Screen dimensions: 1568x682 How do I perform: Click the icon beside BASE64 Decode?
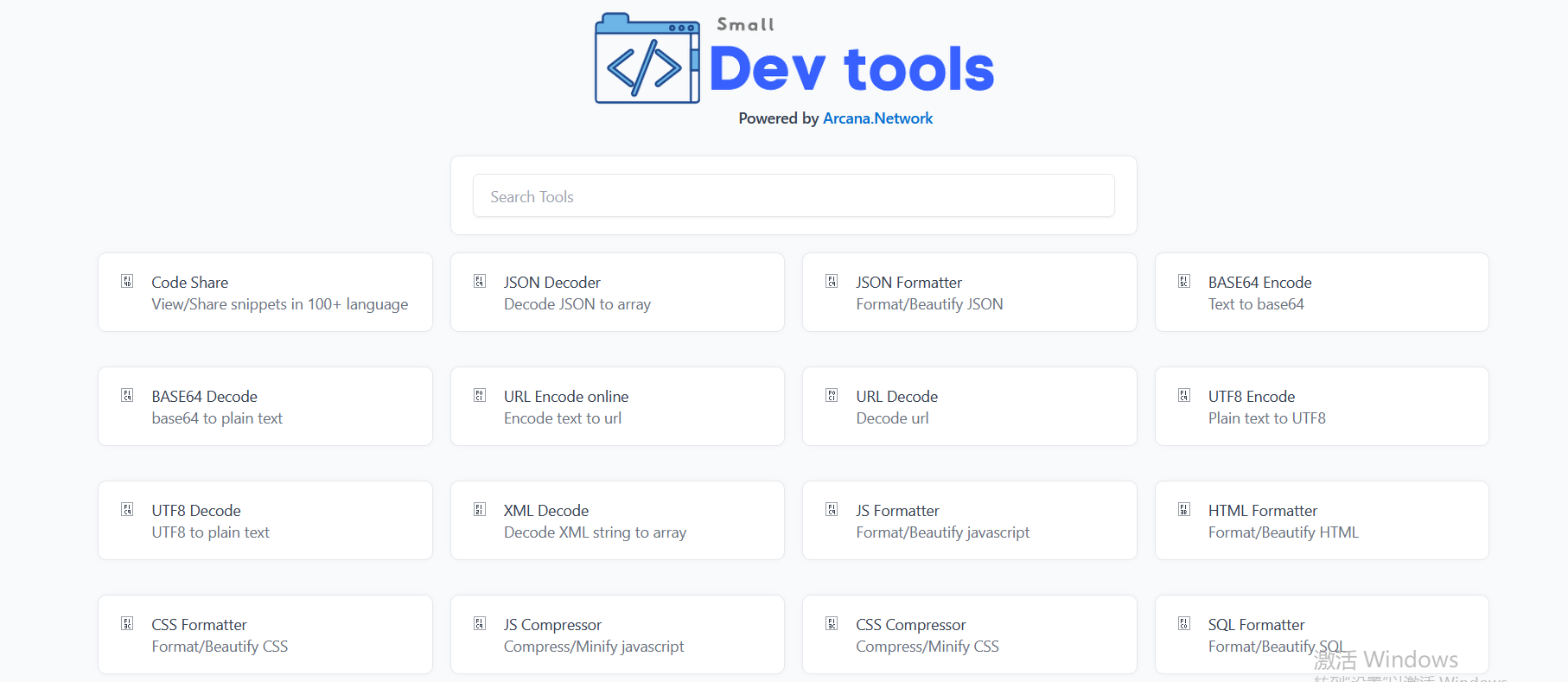(127, 395)
